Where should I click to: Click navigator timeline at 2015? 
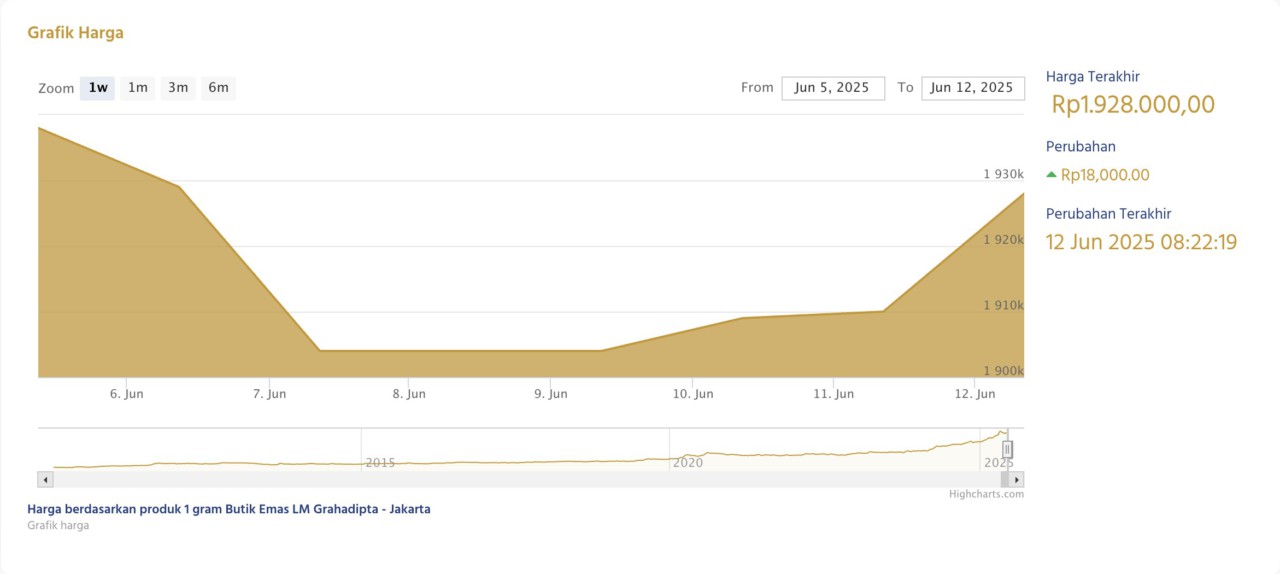tap(380, 462)
